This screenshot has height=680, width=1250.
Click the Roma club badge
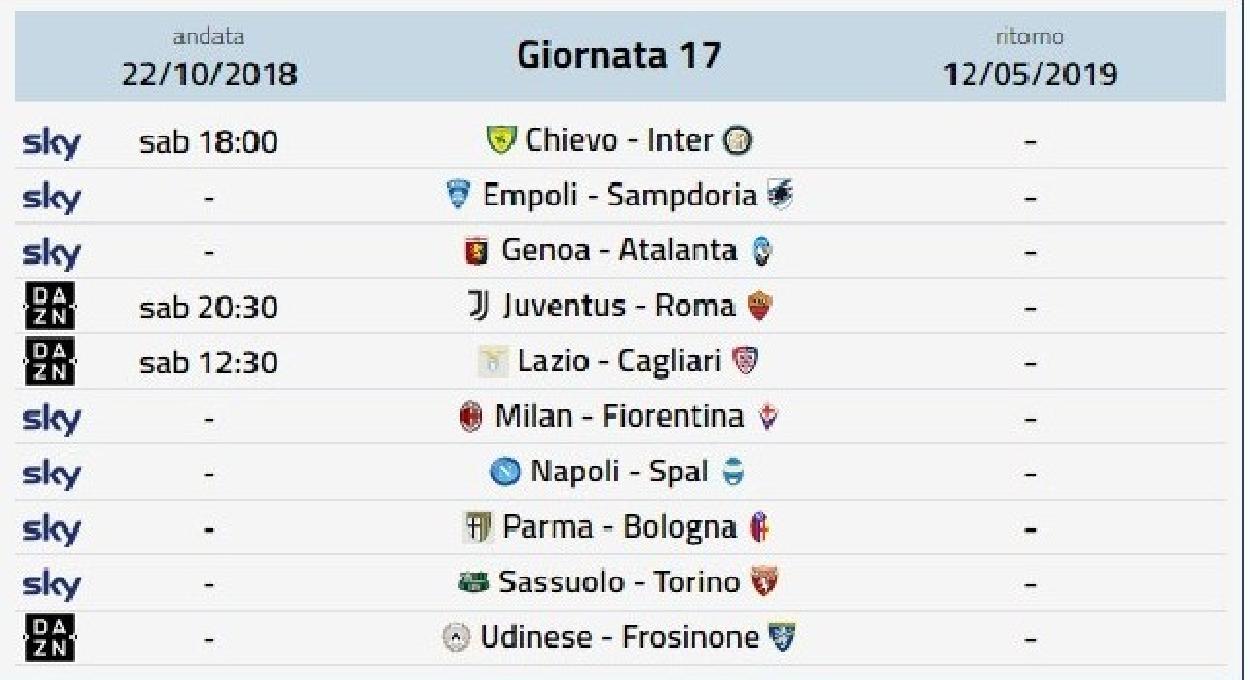[759, 306]
